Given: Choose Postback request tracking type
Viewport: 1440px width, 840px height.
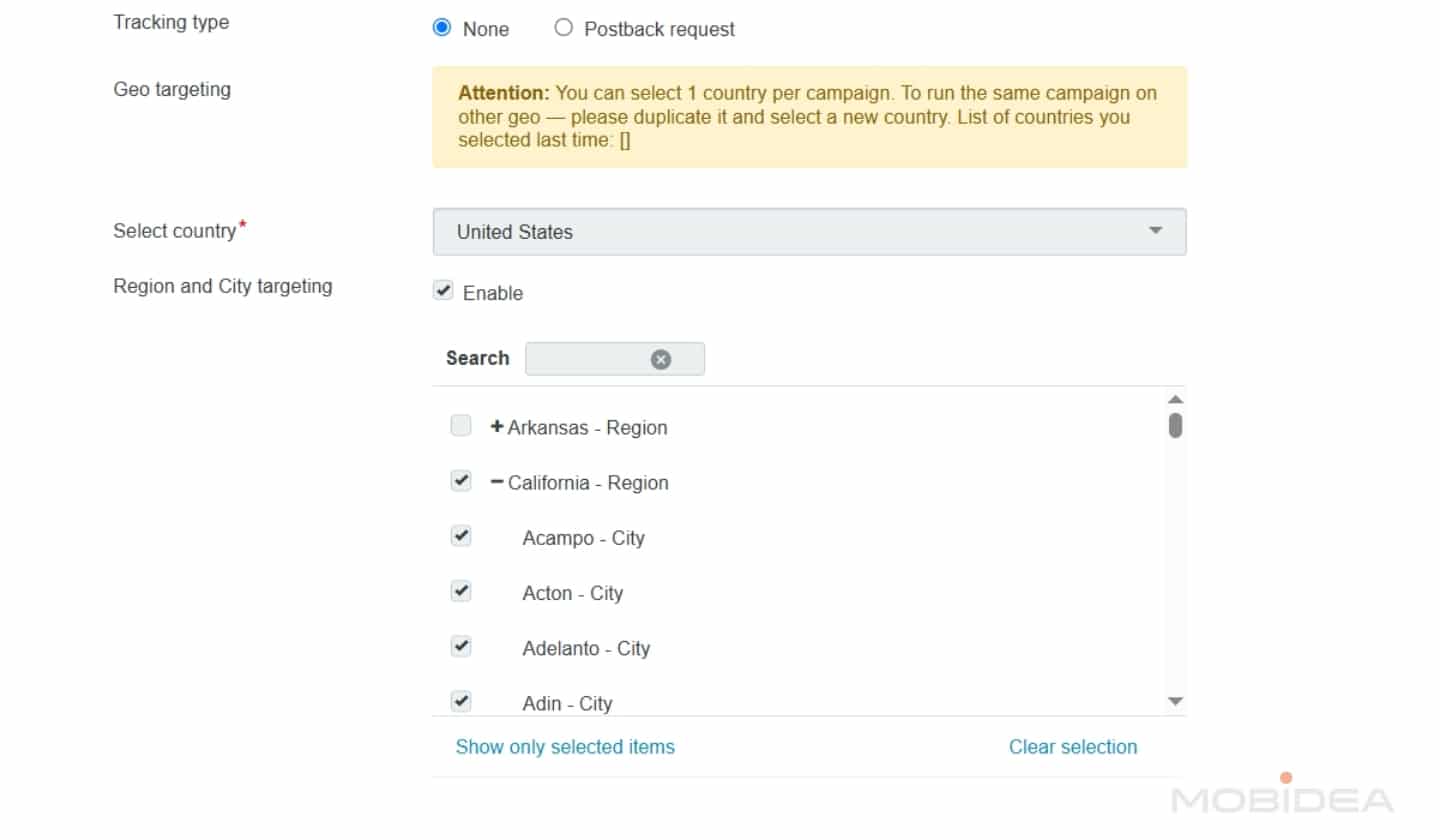Looking at the screenshot, I should pyautogui.click(x=564, y=28).
